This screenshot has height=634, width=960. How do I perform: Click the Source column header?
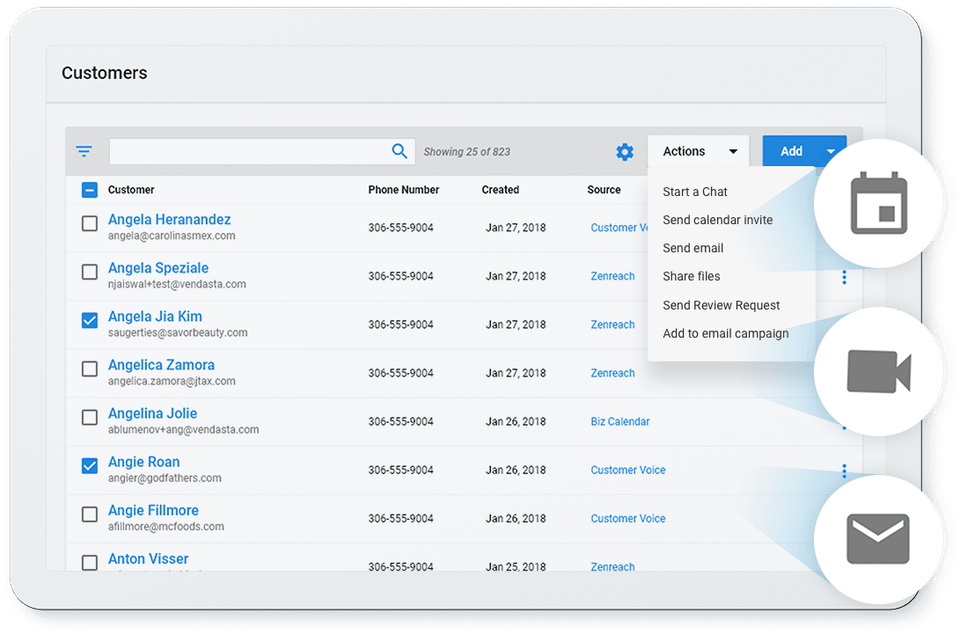tap(604, 190)
